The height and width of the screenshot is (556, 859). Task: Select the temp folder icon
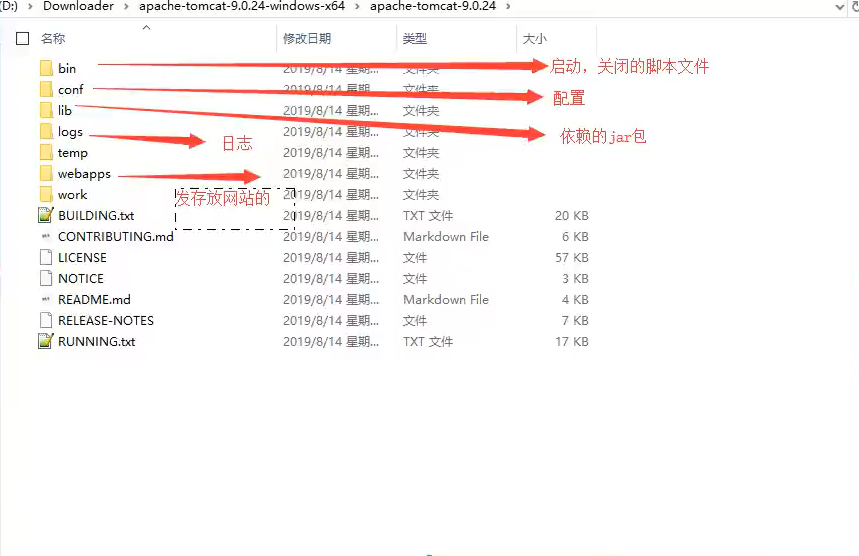click(46, 152)
